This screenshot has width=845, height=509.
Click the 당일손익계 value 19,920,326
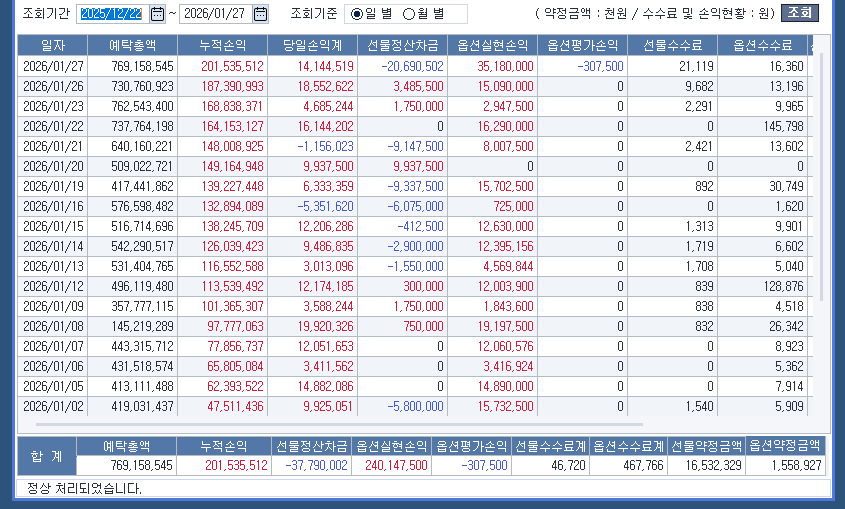[x=325, y=326]
